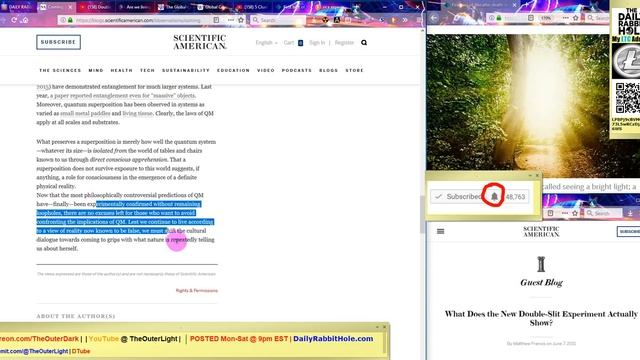
Task: Open the Podcasts menu
Action: (297, 70)
